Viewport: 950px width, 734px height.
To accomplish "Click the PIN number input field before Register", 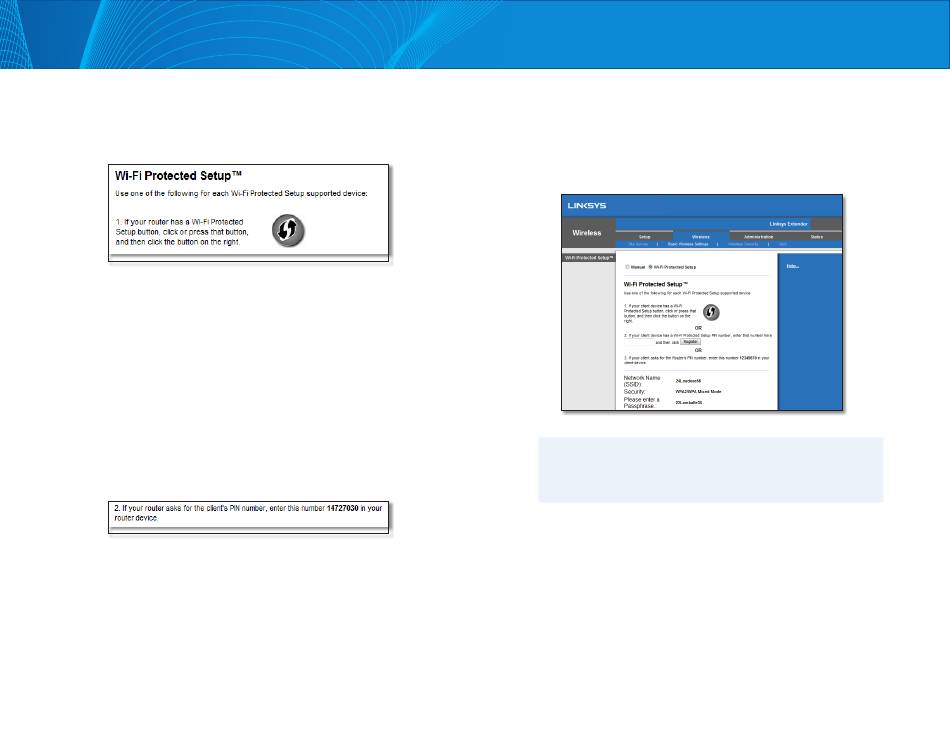I will [x=639, y=342].
